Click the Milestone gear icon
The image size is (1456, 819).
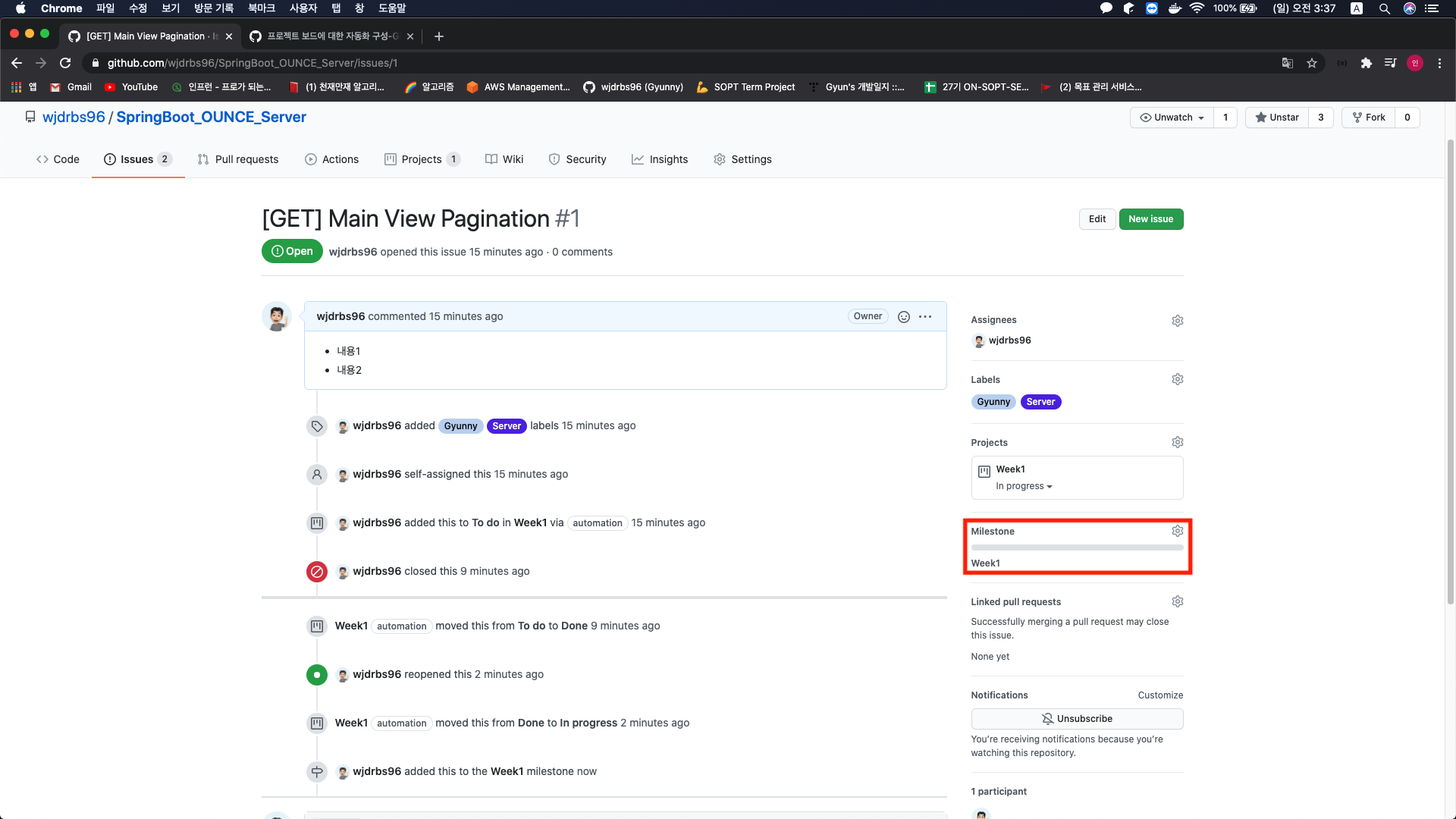[x=1177, y=531]
